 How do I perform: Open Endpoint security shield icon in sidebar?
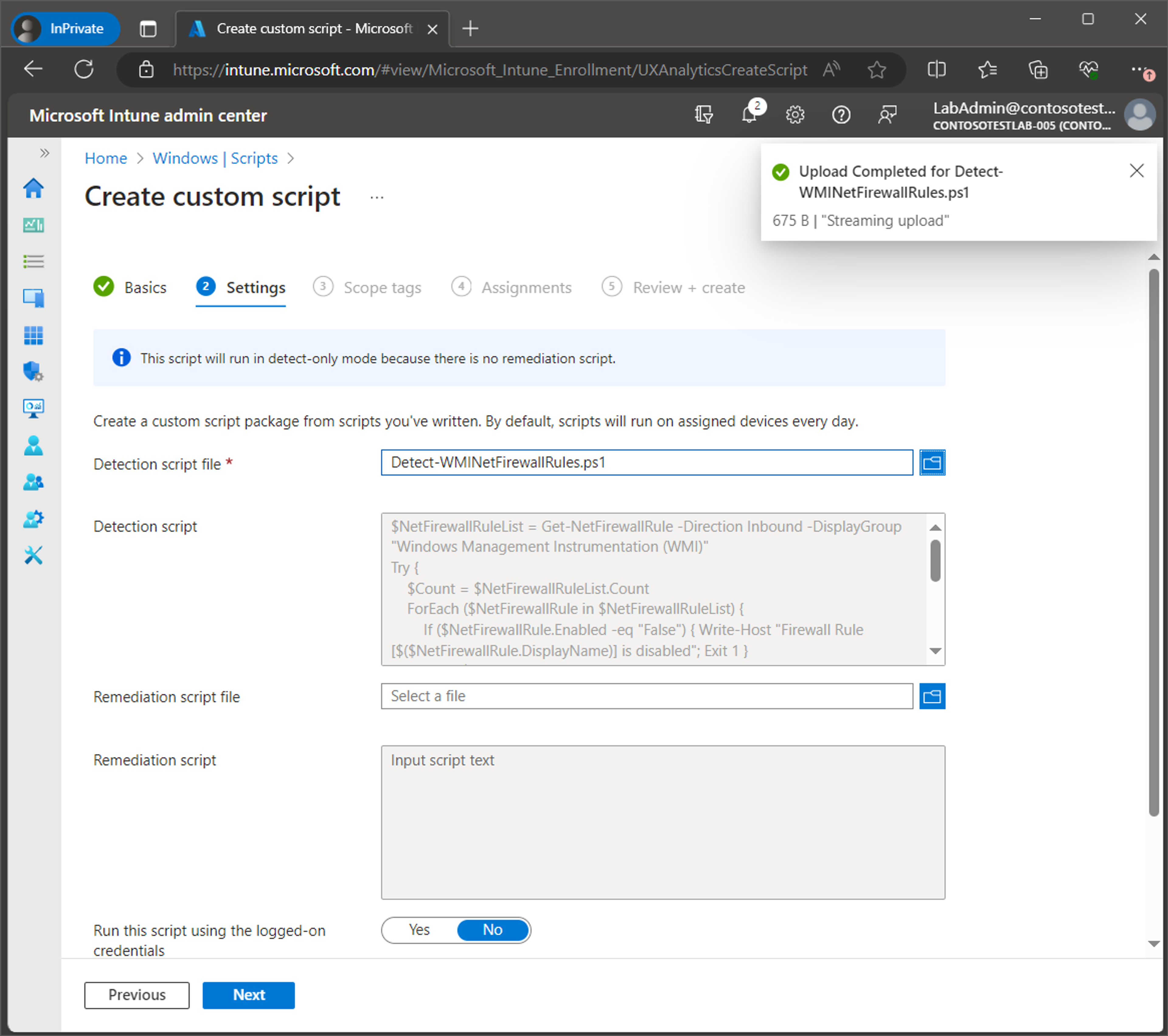33,371
